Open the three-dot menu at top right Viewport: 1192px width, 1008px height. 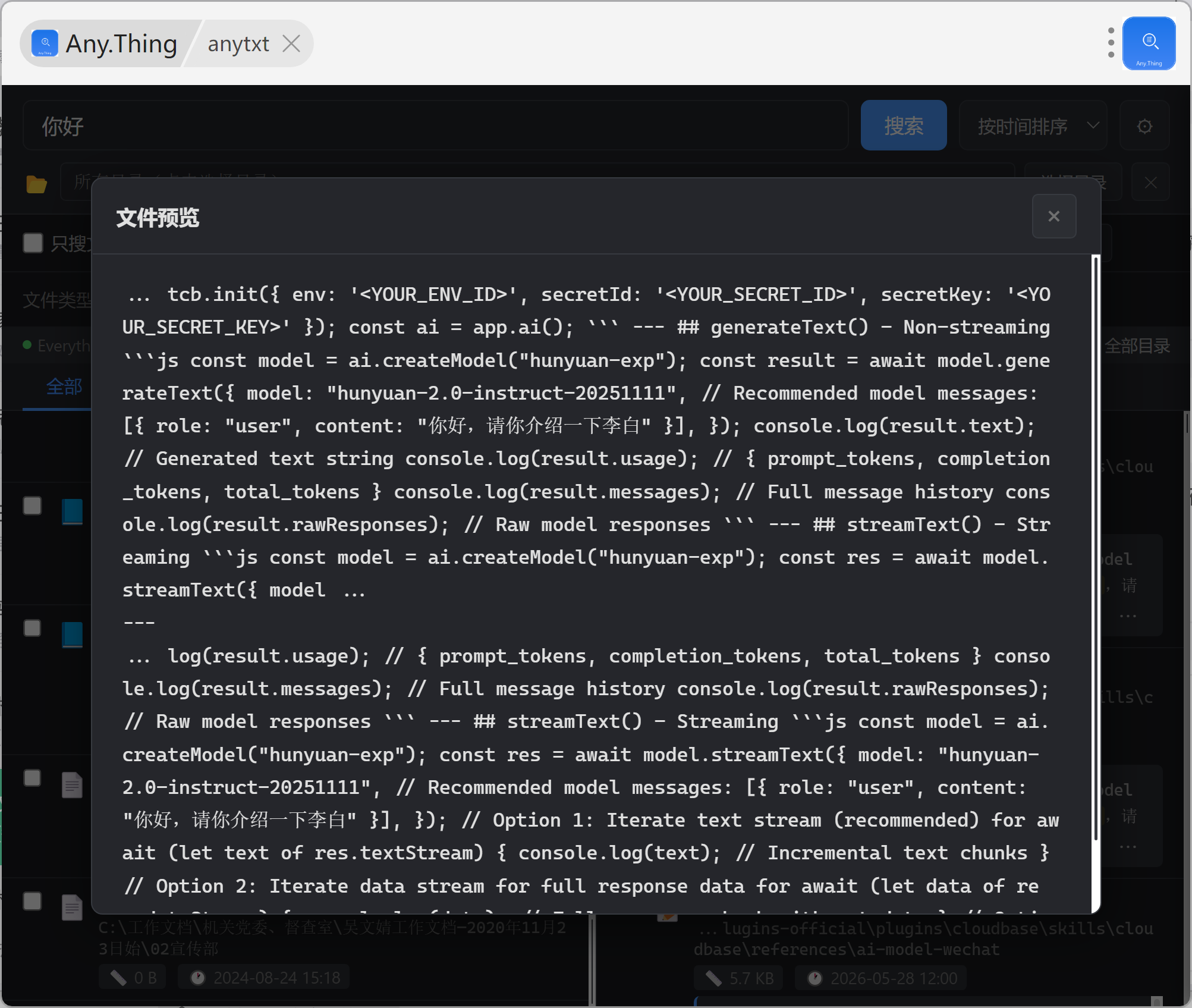tap(1111, 43)
